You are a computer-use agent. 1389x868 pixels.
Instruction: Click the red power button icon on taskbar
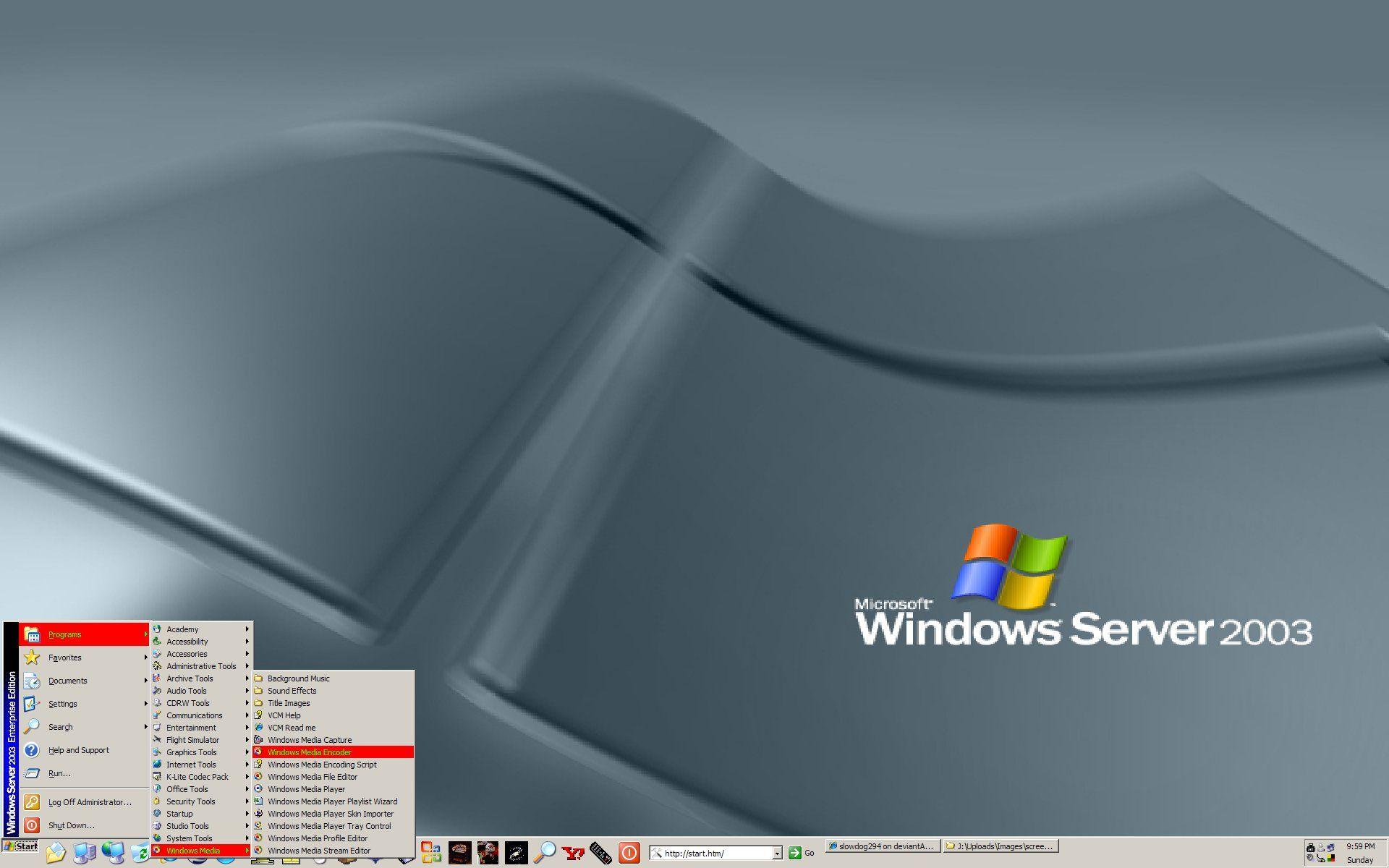coord(628,853)
